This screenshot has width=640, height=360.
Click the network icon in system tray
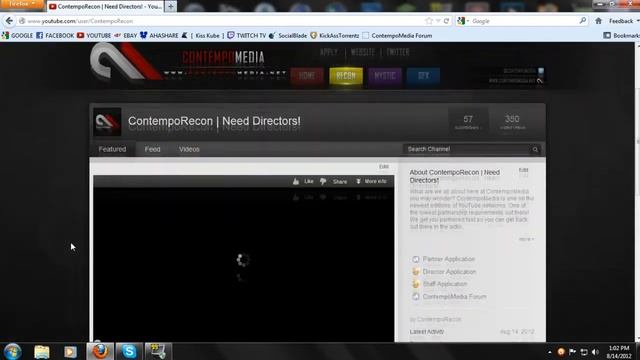tap(584, 352)
